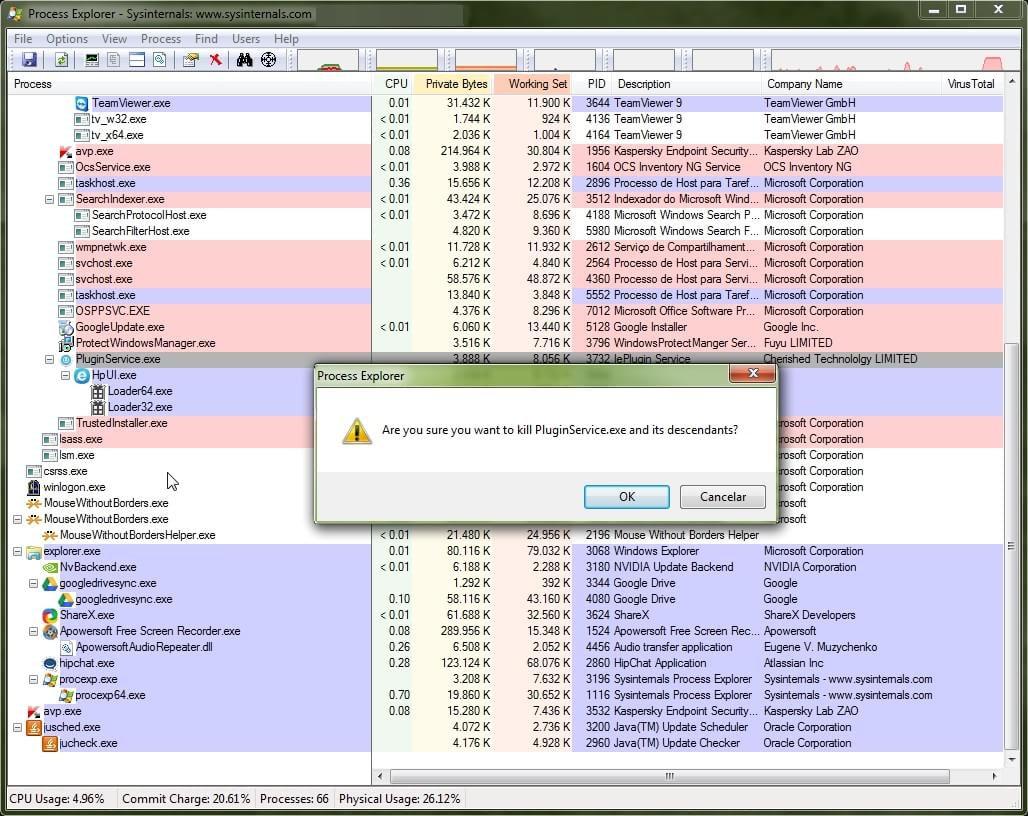Click the horizontal scrollbar thumb

pyautogui.click(x=669, y=777)
